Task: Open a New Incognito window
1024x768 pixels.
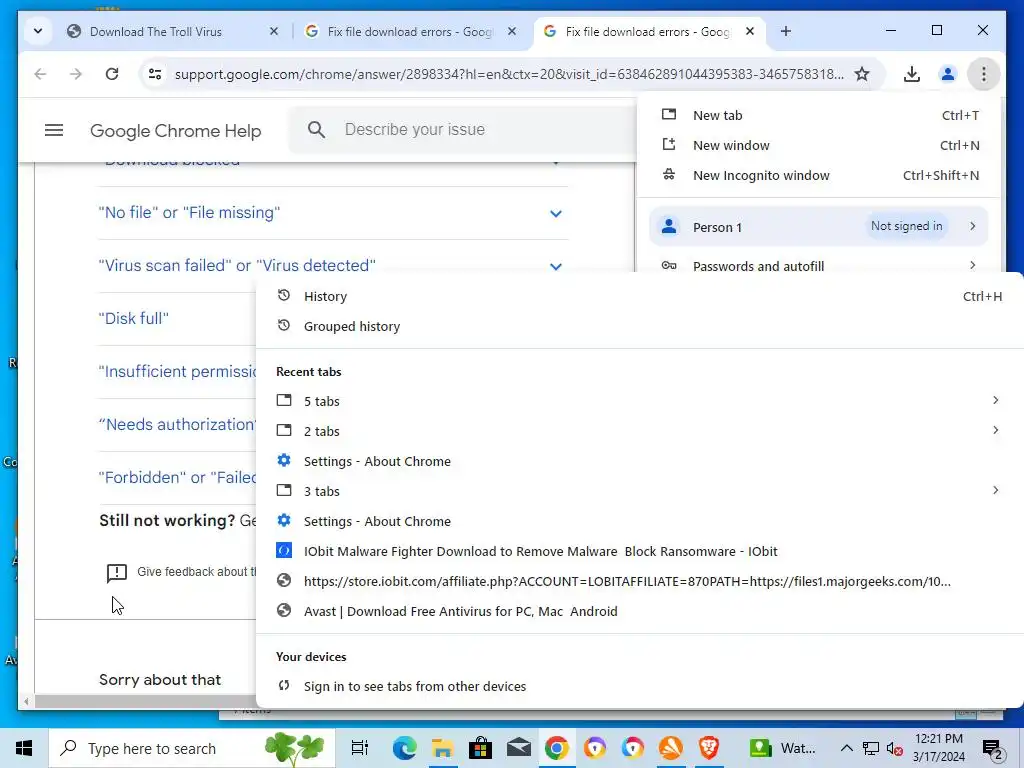Action: [818, 176]
